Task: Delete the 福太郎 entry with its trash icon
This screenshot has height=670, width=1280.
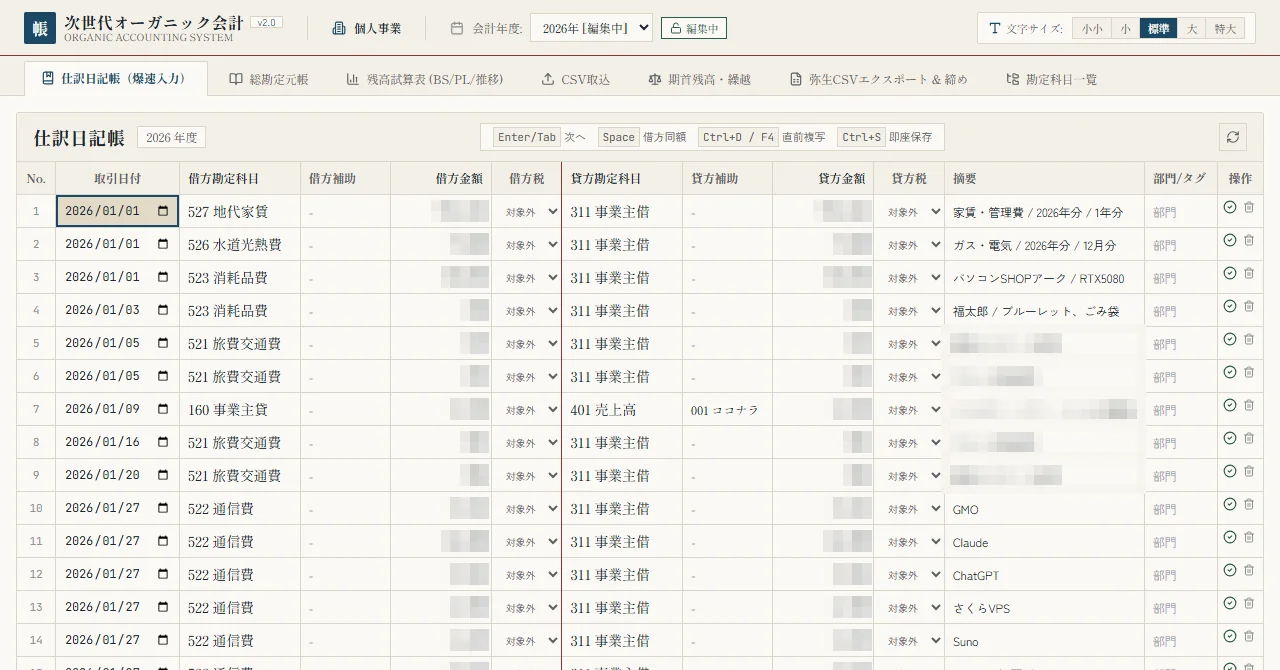Action: click(1249, 306)
